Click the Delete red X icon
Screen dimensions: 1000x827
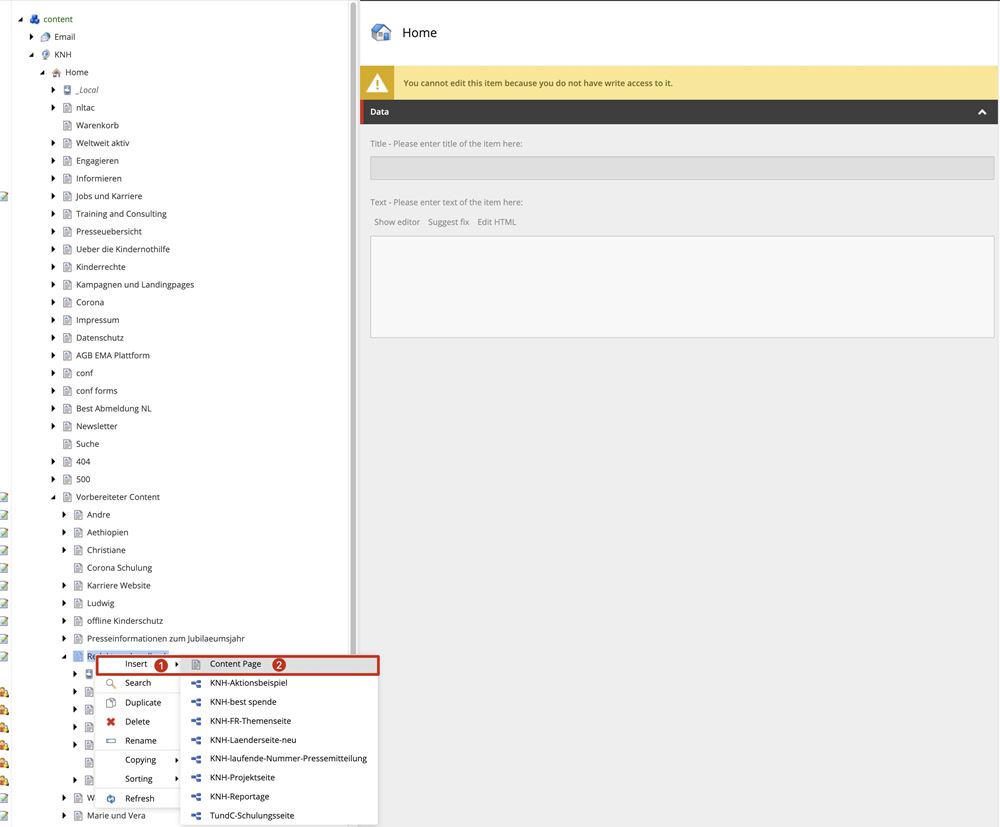click(x=111, y=722)
